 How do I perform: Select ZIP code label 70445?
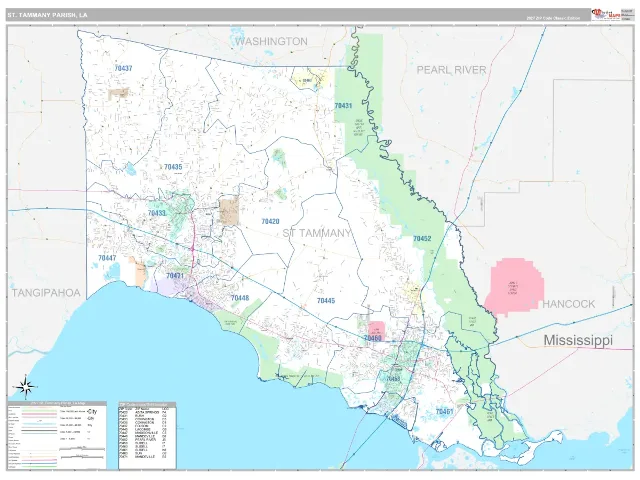coord(326,300)
